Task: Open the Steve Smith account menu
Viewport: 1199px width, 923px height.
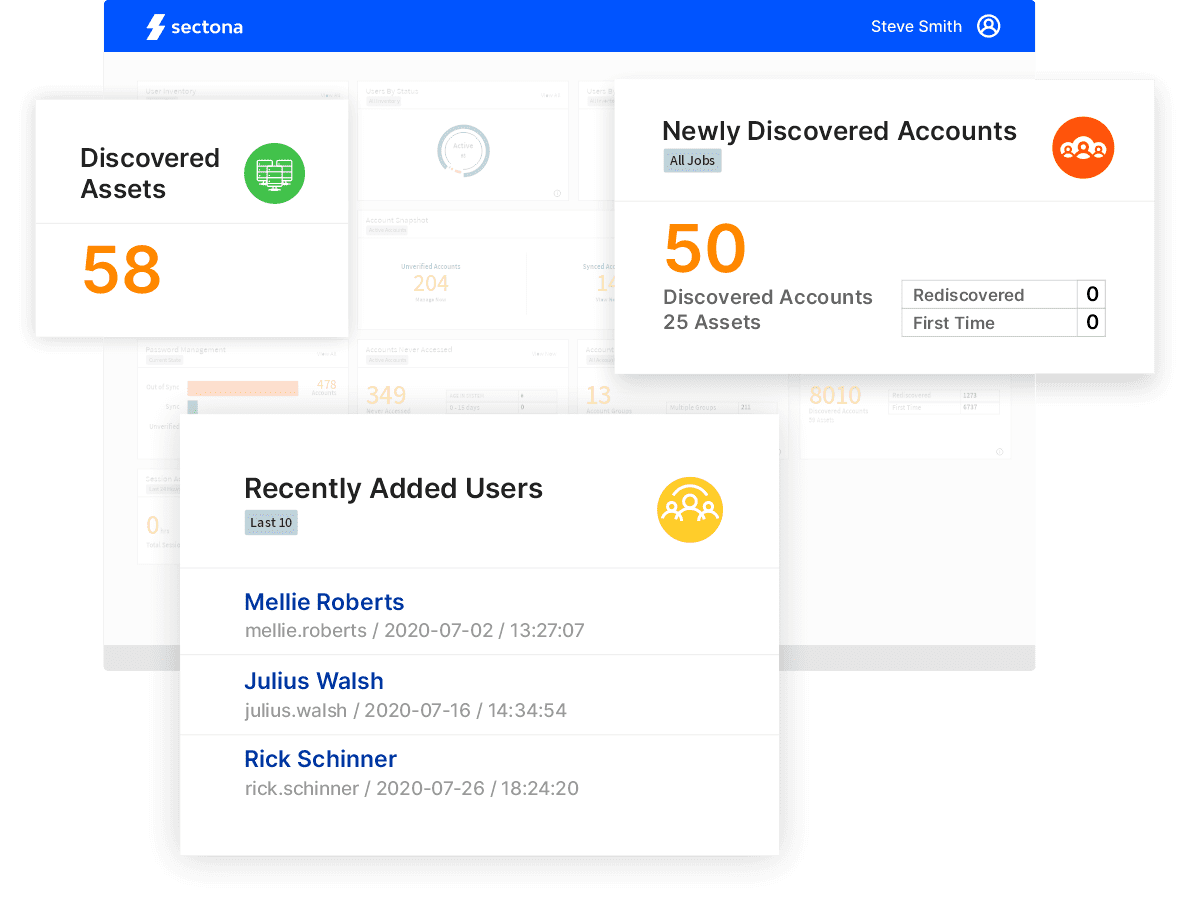Action: (916, 27)
